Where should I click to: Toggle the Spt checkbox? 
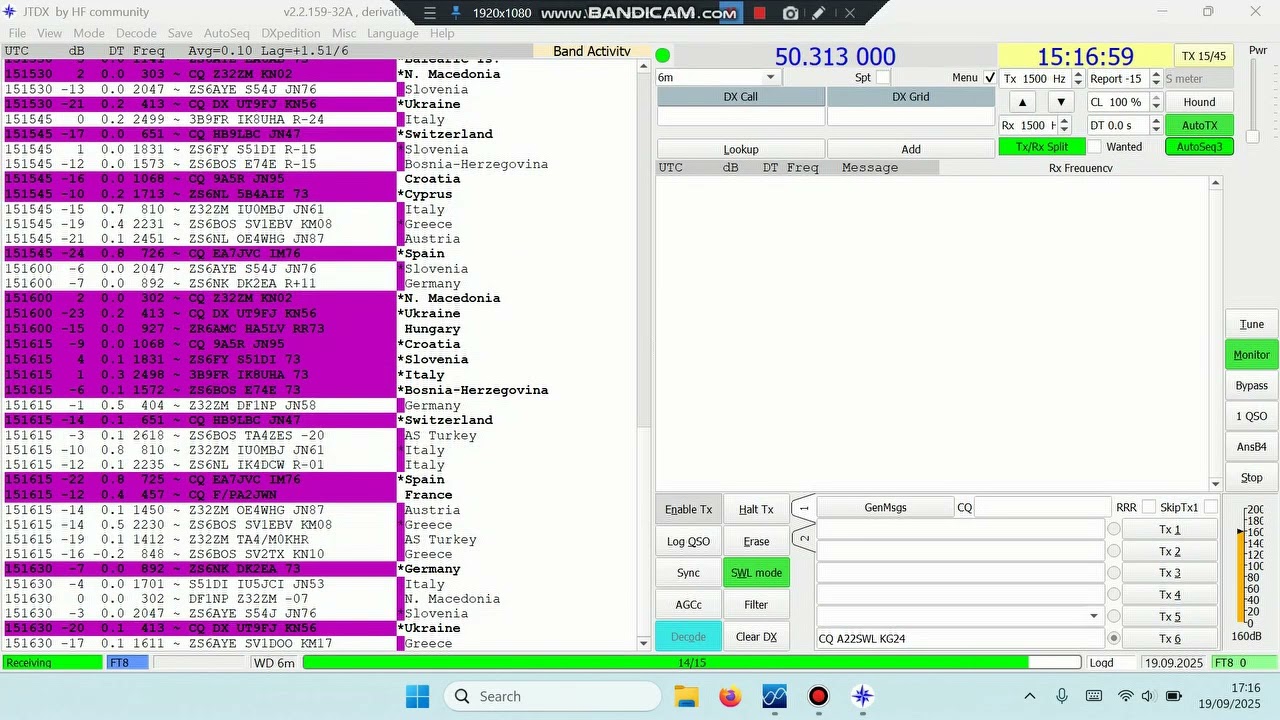(x=883, y=78)
